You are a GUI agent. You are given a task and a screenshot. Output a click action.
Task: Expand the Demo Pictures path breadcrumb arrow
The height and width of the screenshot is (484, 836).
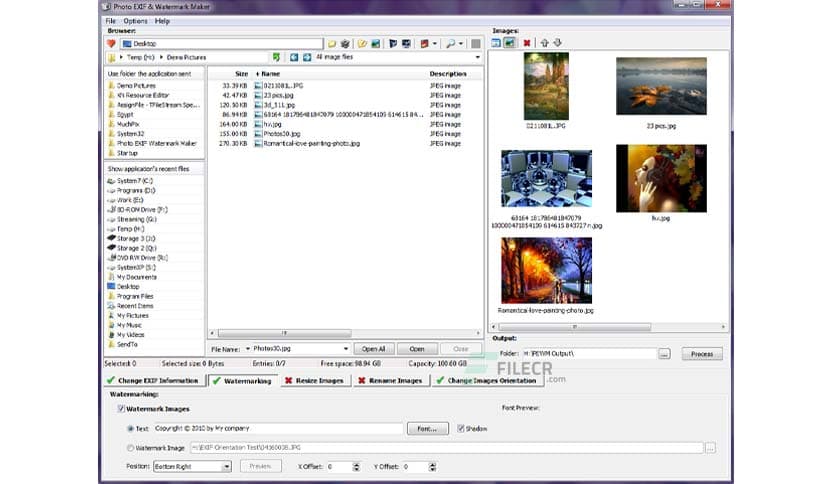click(x=161, y=57)
